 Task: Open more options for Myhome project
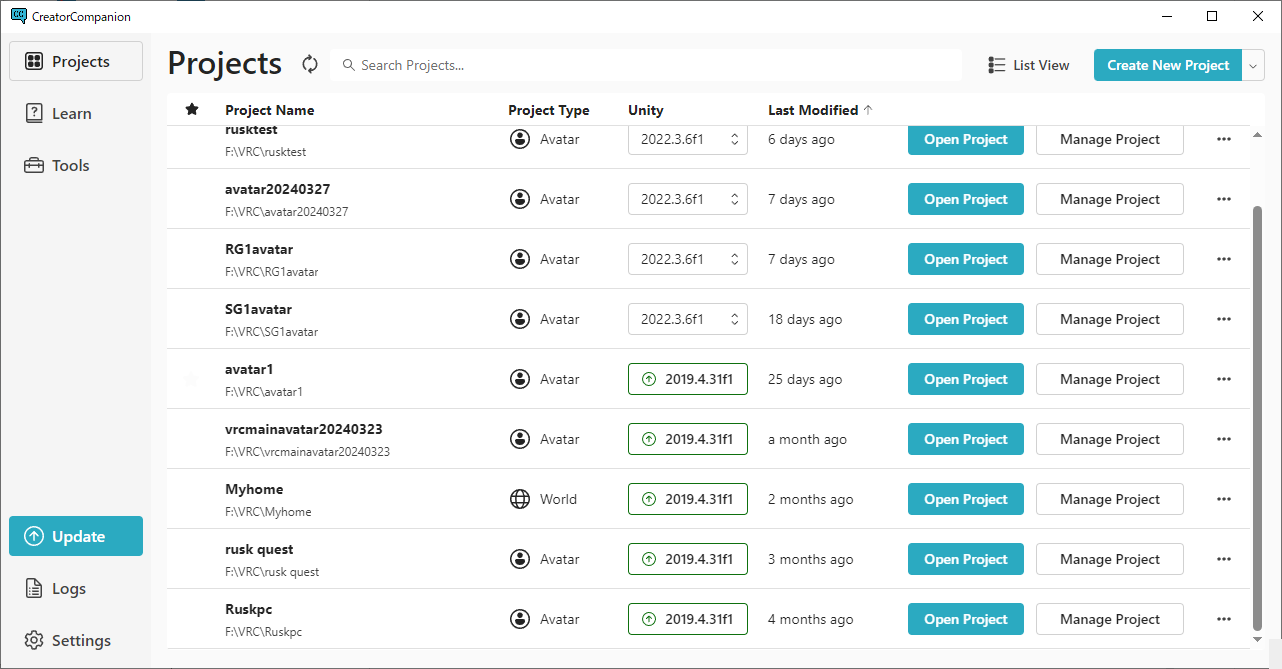point(1224,499)
